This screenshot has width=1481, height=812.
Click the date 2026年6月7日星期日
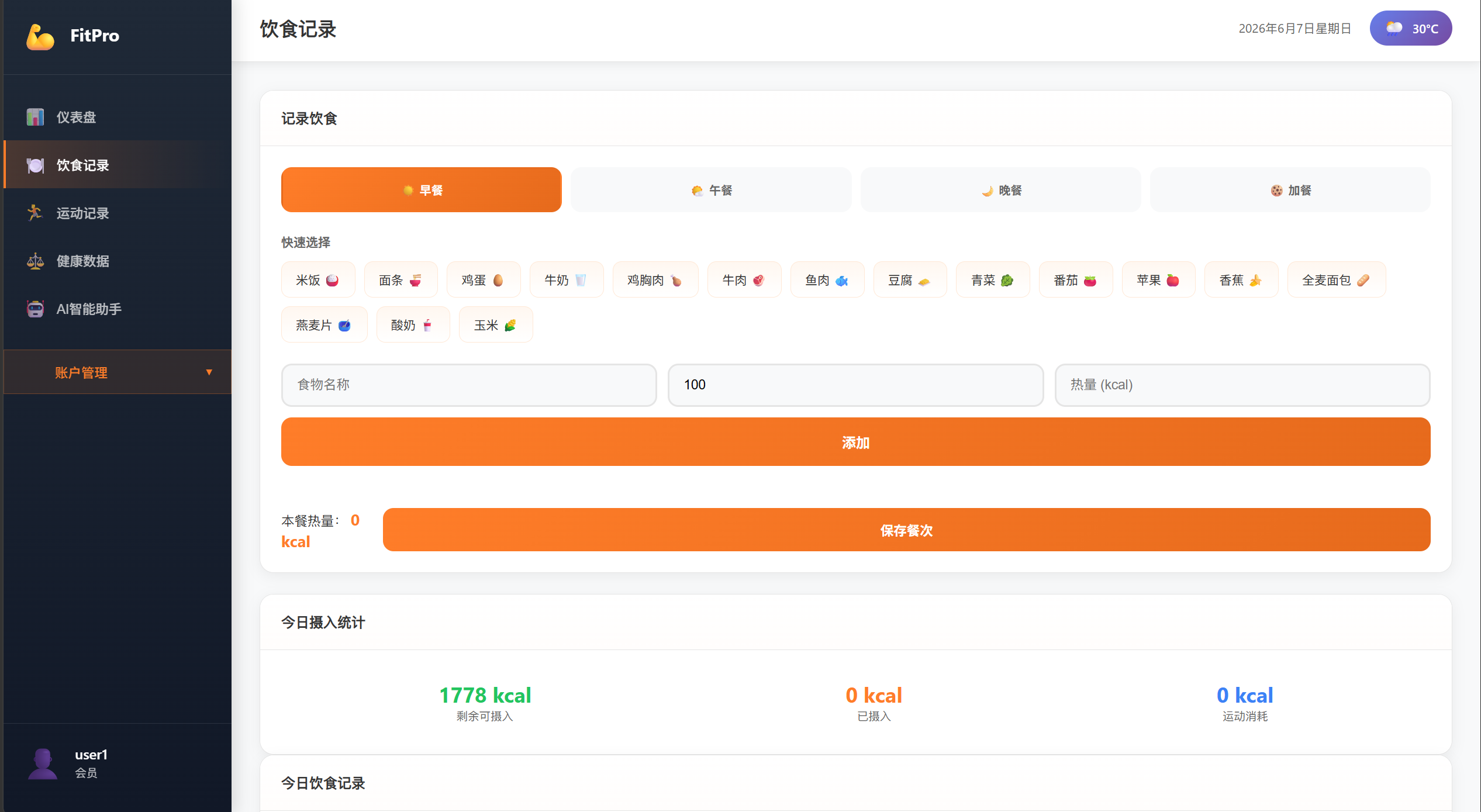1294,28
